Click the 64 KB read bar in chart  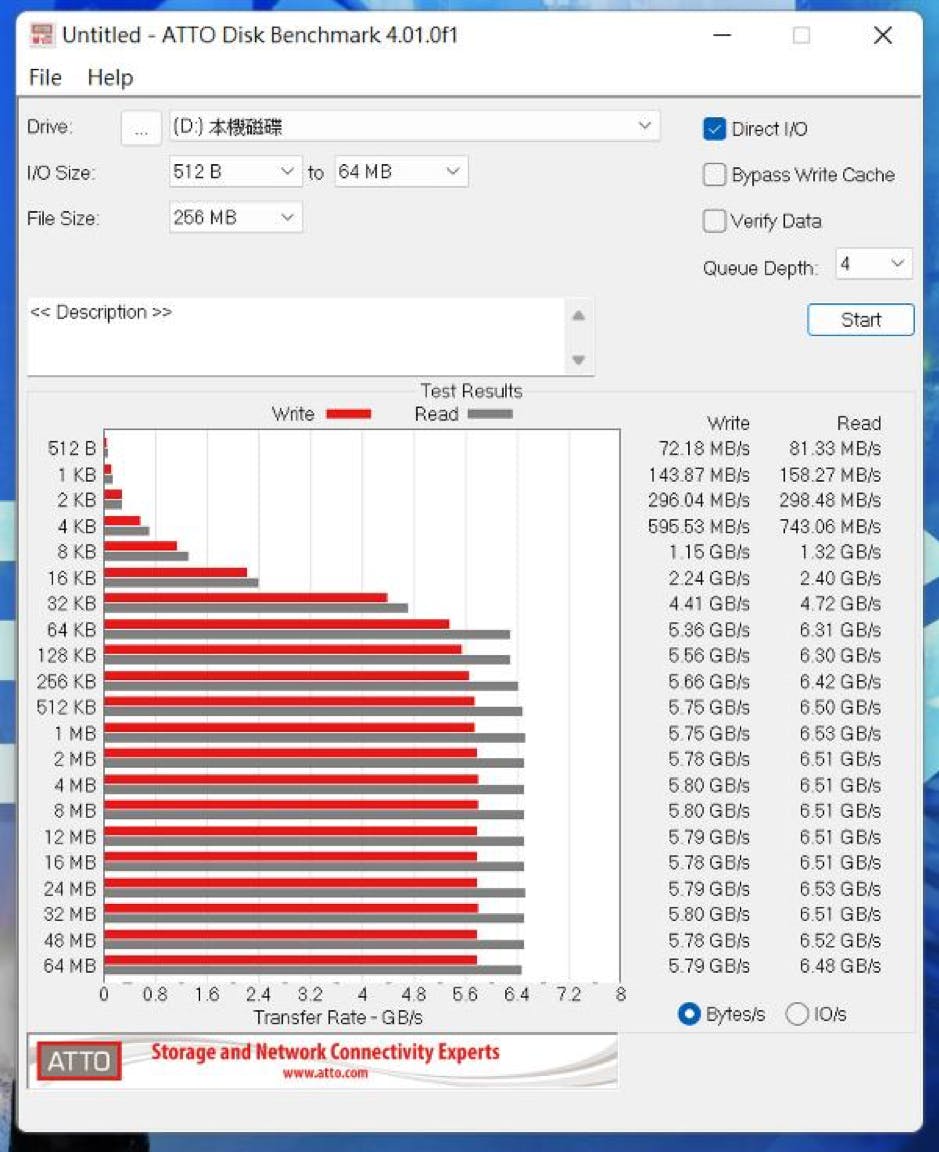coord(306,634)
